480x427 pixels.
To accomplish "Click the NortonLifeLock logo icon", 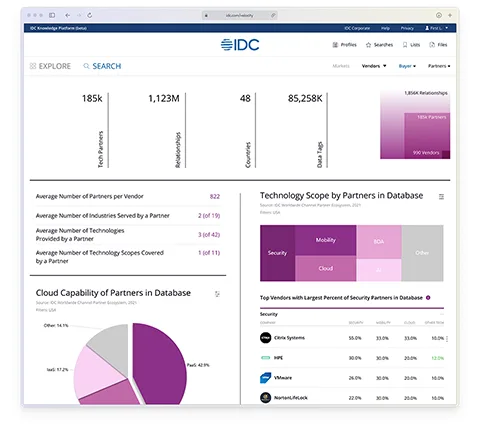I will [266, 398].
